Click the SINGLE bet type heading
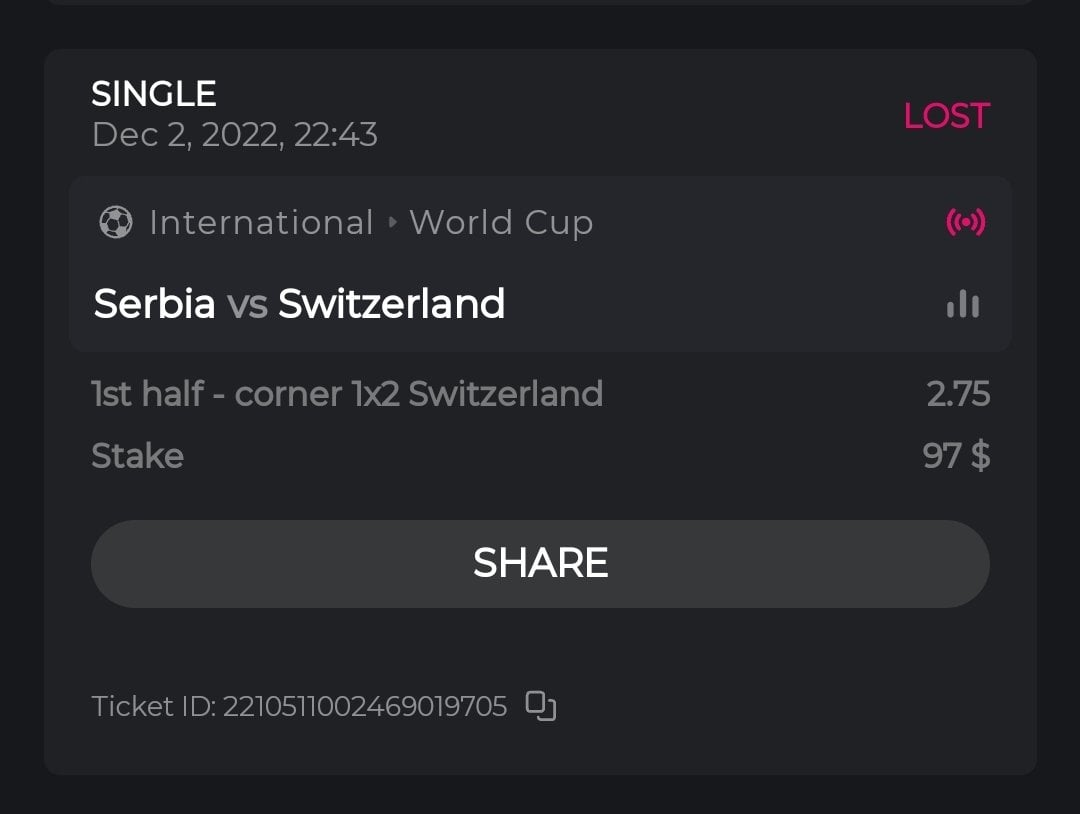Screen dimensions: 1080x814 154,94
